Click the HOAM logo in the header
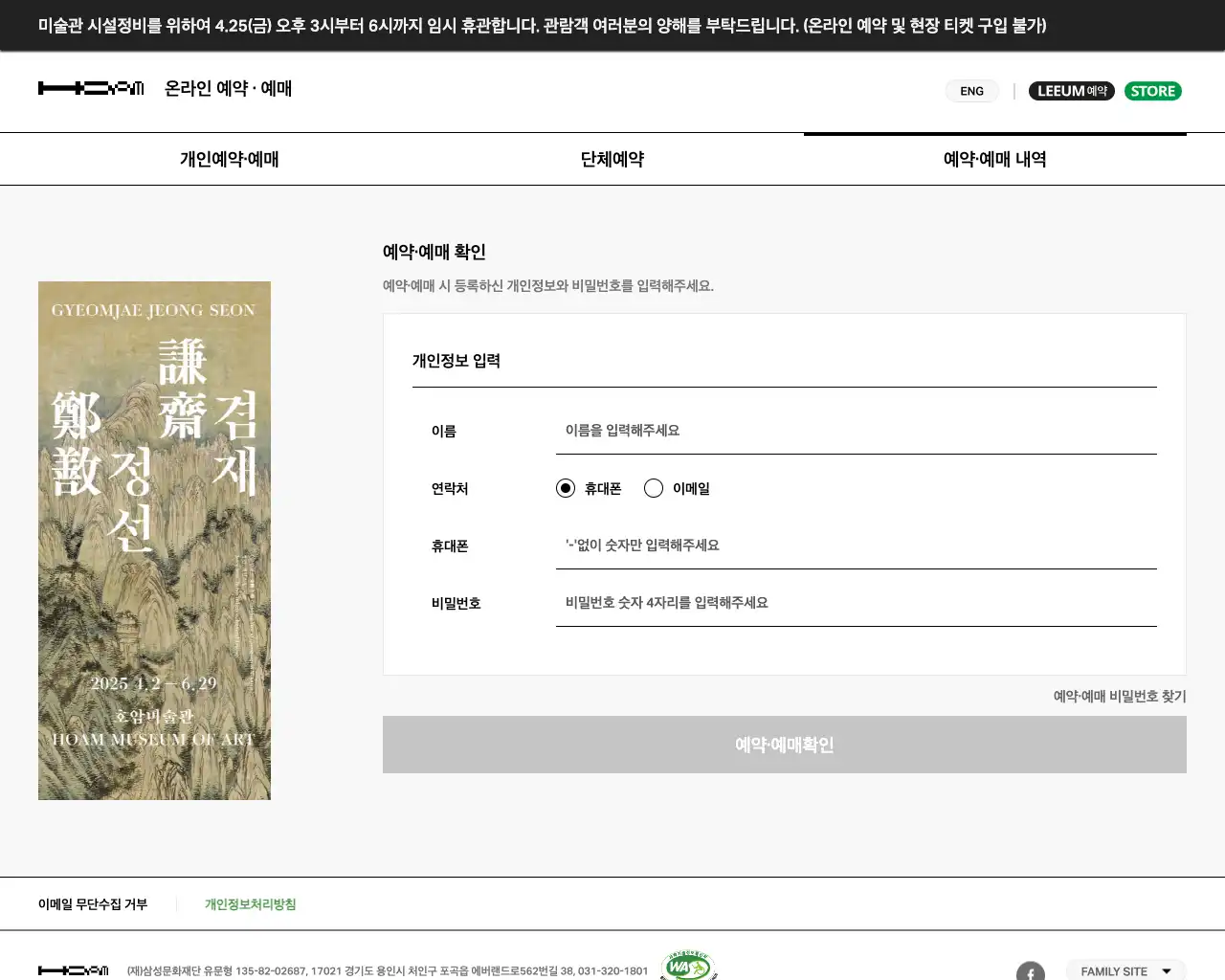The height and width of the screenshot is (980, 1225). 91,88
